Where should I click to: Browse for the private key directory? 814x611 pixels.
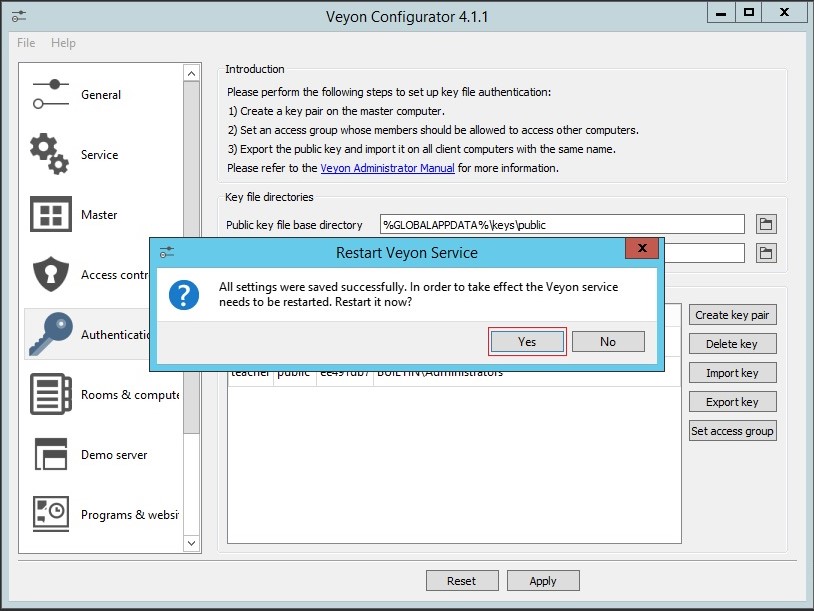pyautogui.click(x=765, y=253)
